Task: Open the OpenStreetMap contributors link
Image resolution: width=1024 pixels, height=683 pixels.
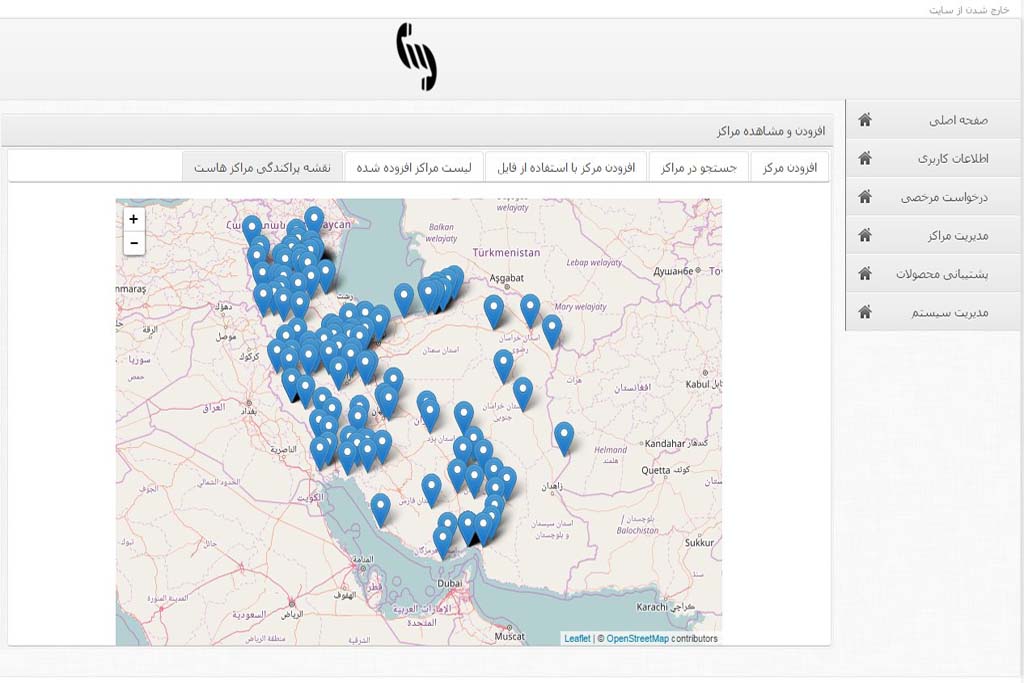Action: pos(637,639)
